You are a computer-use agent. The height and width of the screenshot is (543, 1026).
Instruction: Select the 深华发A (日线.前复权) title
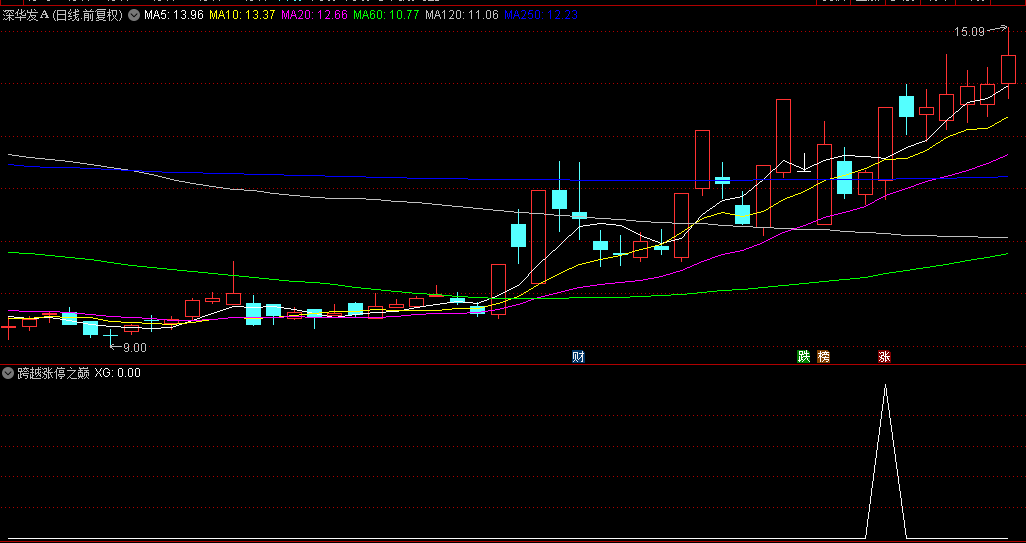tap(63, 15)
